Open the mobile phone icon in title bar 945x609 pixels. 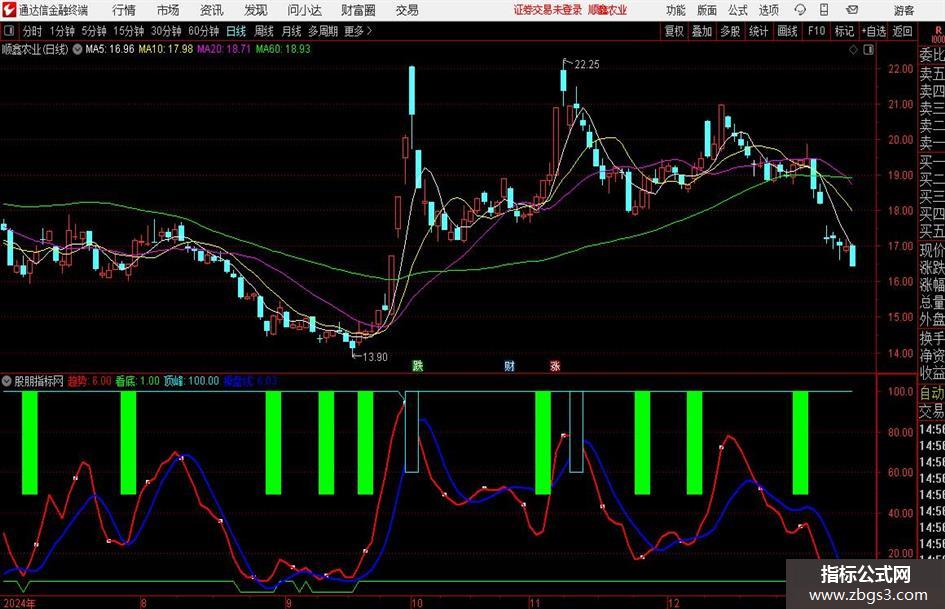(824, 10)
